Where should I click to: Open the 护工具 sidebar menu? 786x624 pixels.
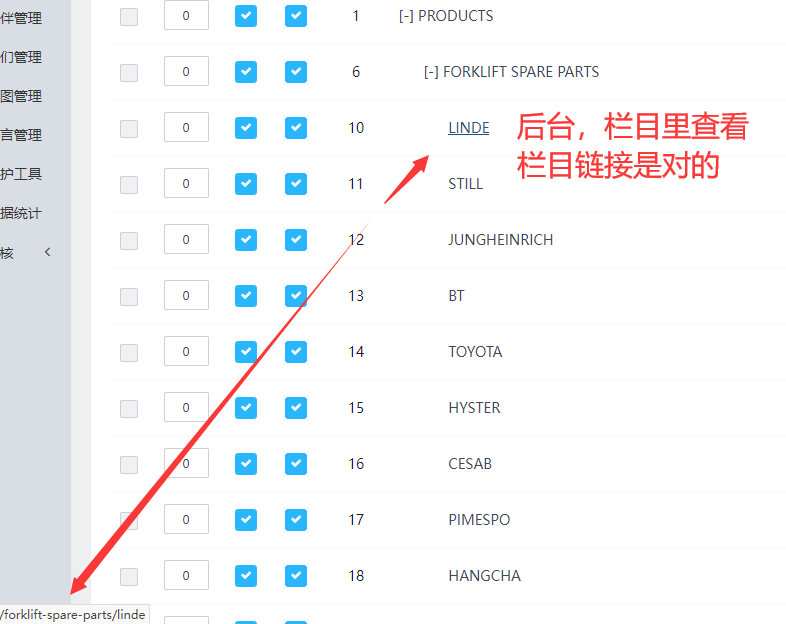pos(21,174)
